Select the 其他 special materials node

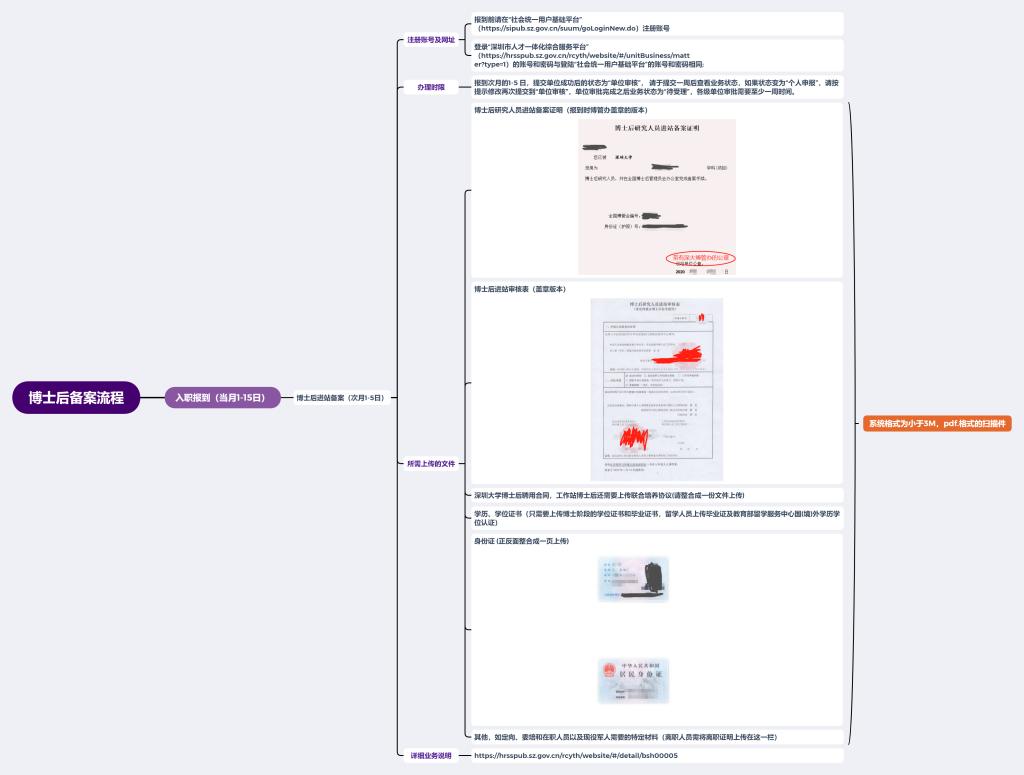[625, 737]
